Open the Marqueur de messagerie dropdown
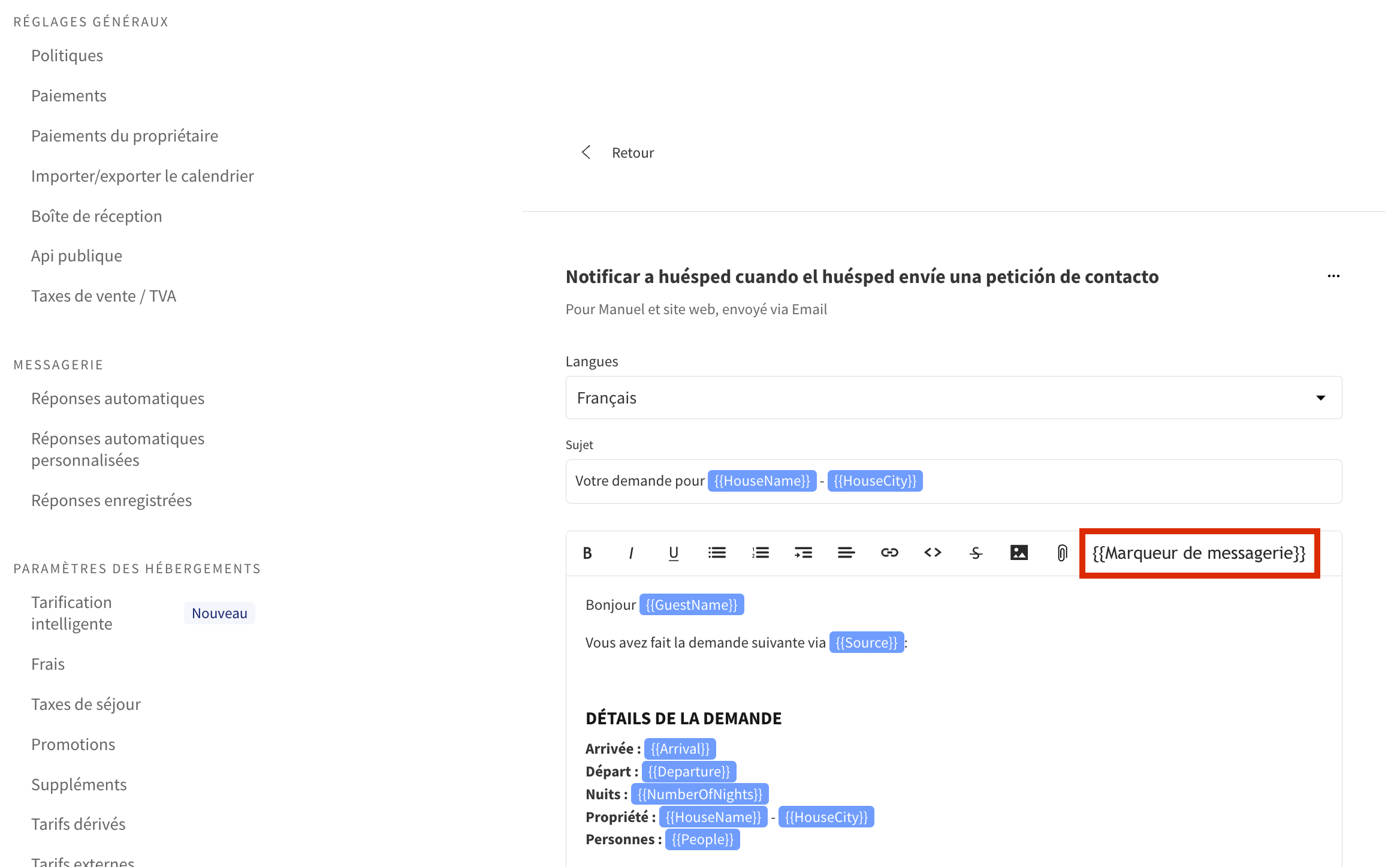 [1199, 553]
